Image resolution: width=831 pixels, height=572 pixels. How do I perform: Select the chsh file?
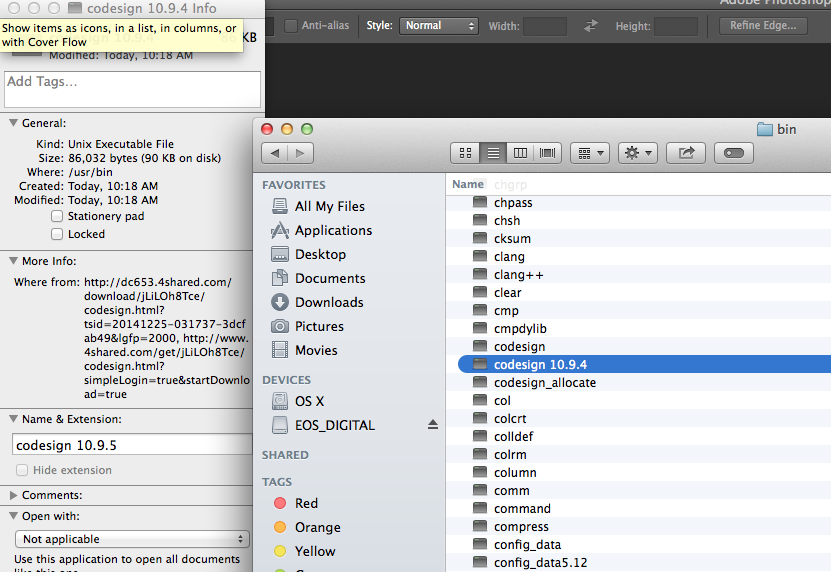click(x=638, y=221)
